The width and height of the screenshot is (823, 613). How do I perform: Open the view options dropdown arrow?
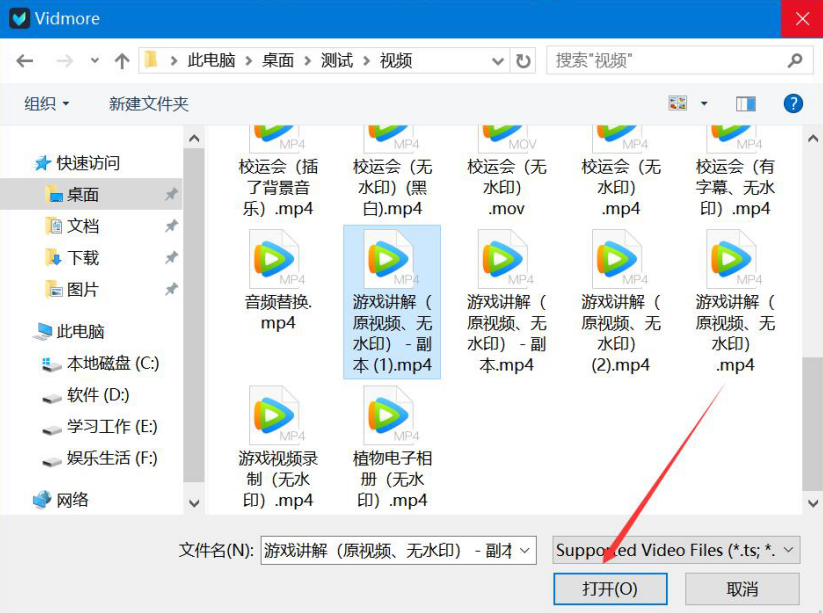(x=704, y=103)
